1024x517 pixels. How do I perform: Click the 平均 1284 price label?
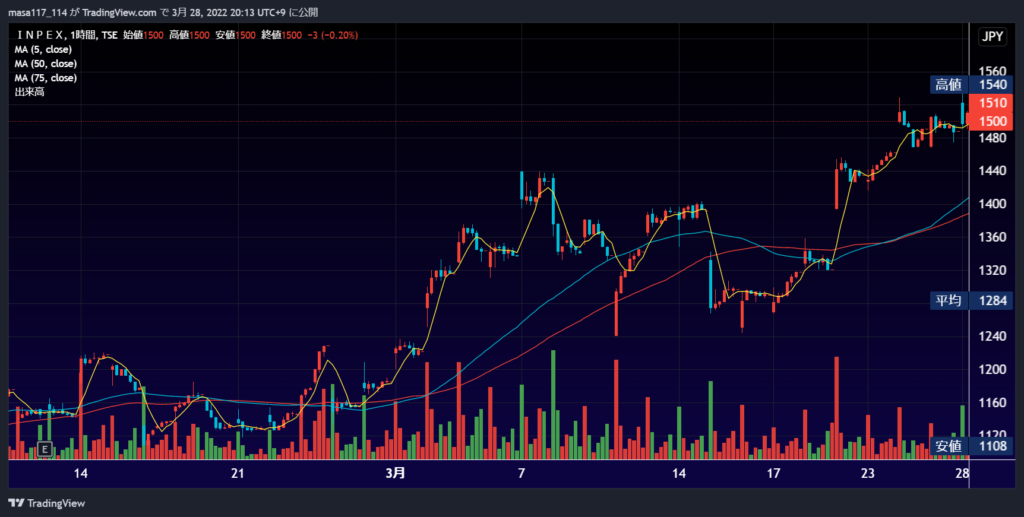click(x=971, y=300)
